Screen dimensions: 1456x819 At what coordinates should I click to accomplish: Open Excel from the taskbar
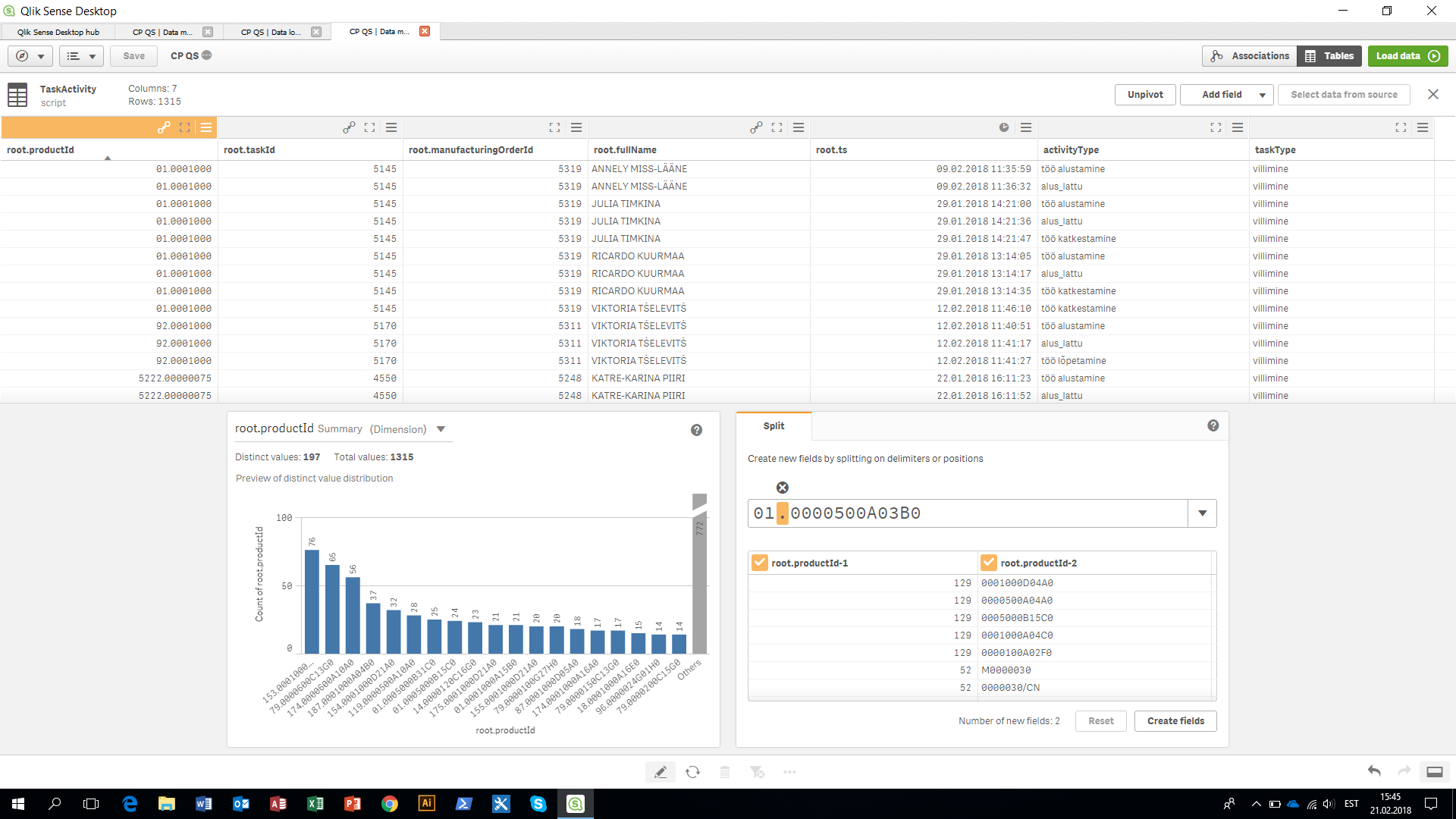coord(315,804)
